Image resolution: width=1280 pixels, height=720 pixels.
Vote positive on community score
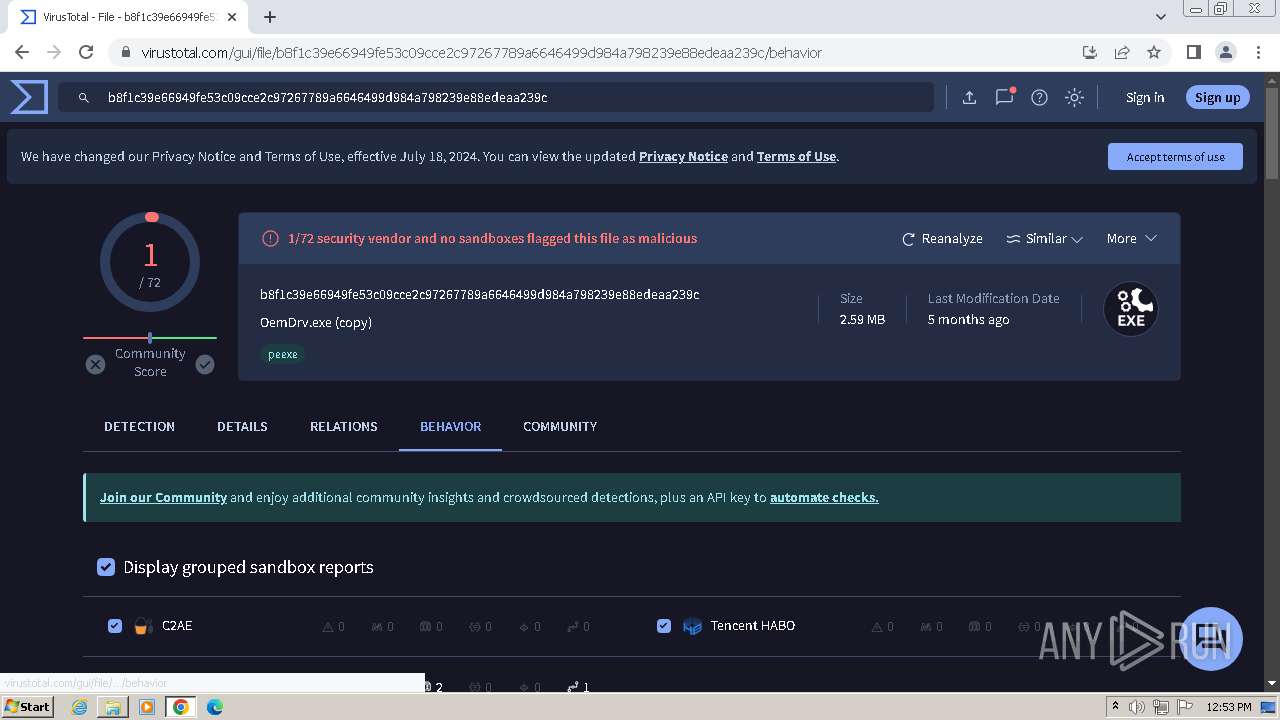tap(205, 364)
